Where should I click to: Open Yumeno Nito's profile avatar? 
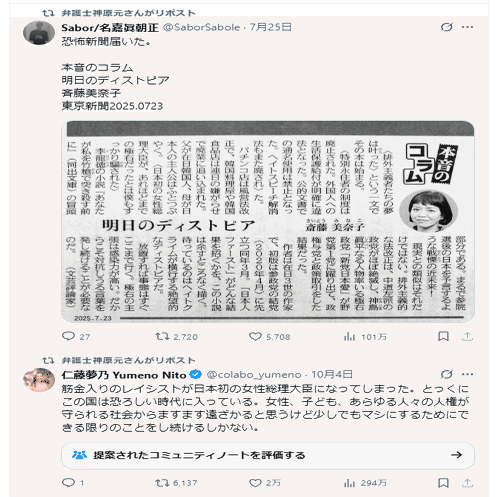[x=39, y=380]
